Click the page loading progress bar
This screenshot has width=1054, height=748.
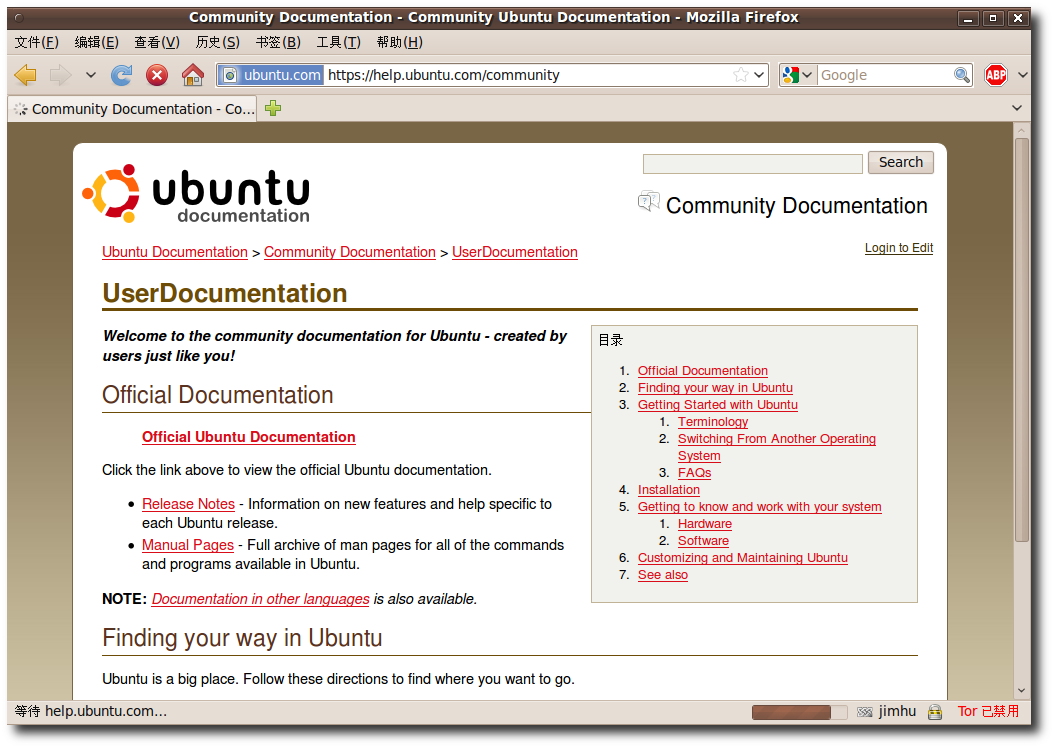pyautogui.click(x=799, y=712)
